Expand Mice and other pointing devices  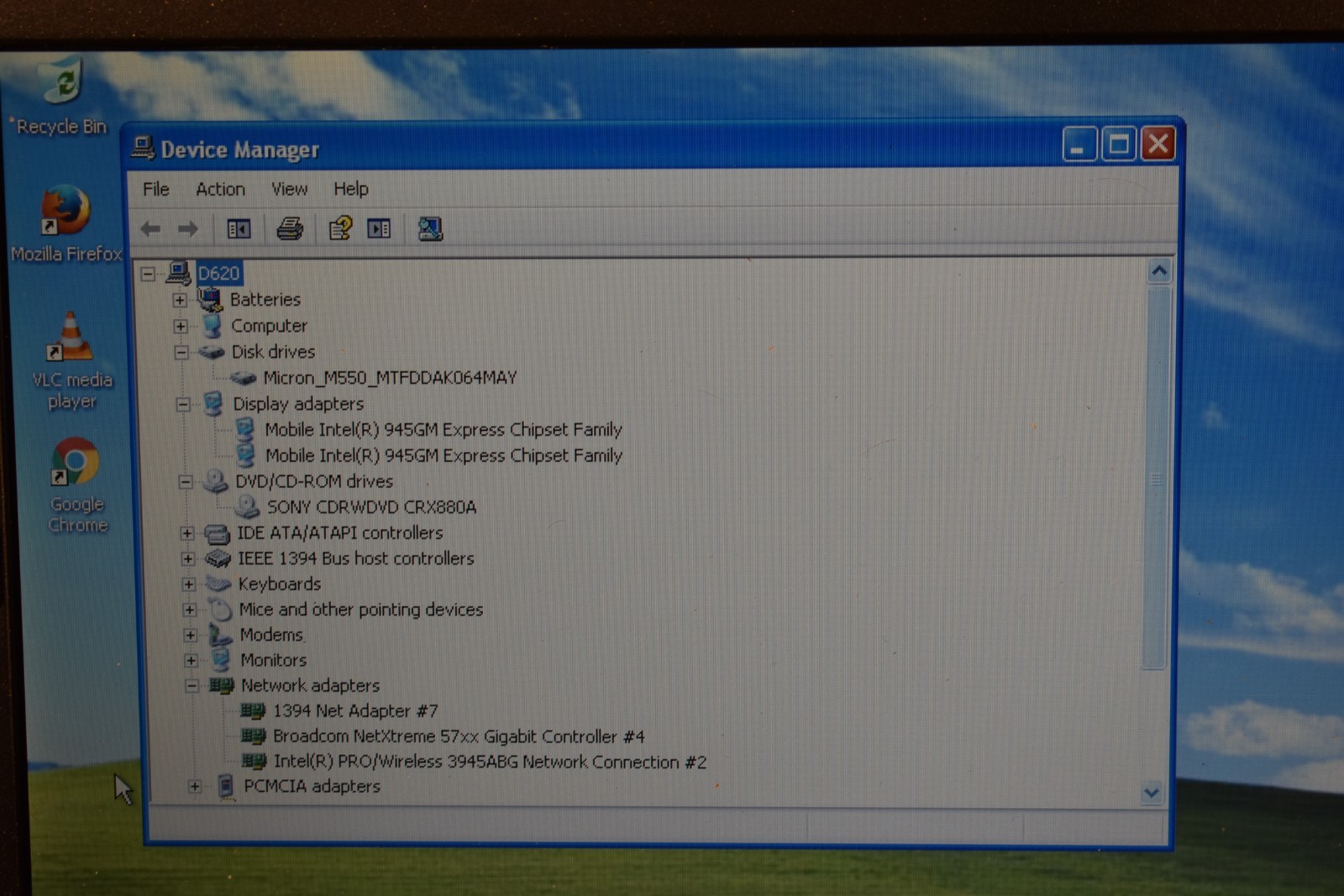click(190, 610)
